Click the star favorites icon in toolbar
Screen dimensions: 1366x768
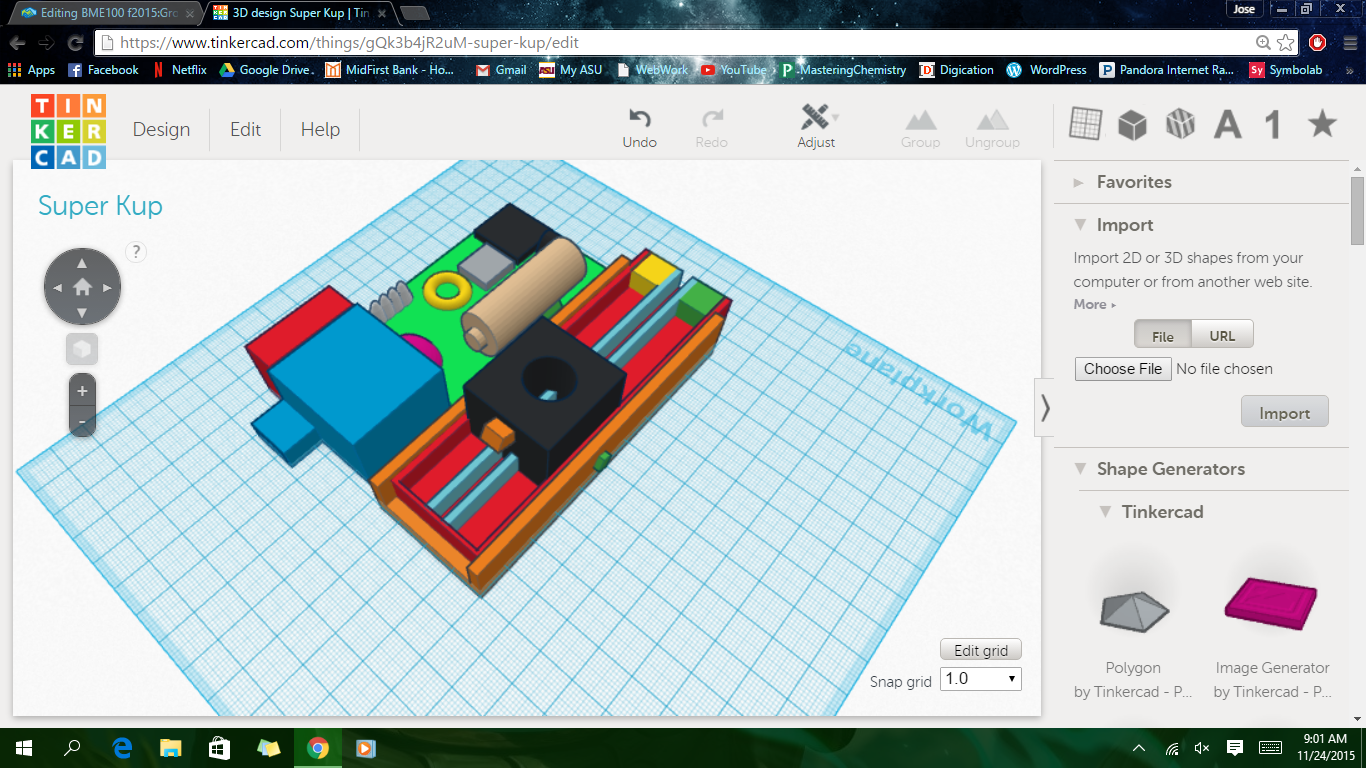(1322, 124)
